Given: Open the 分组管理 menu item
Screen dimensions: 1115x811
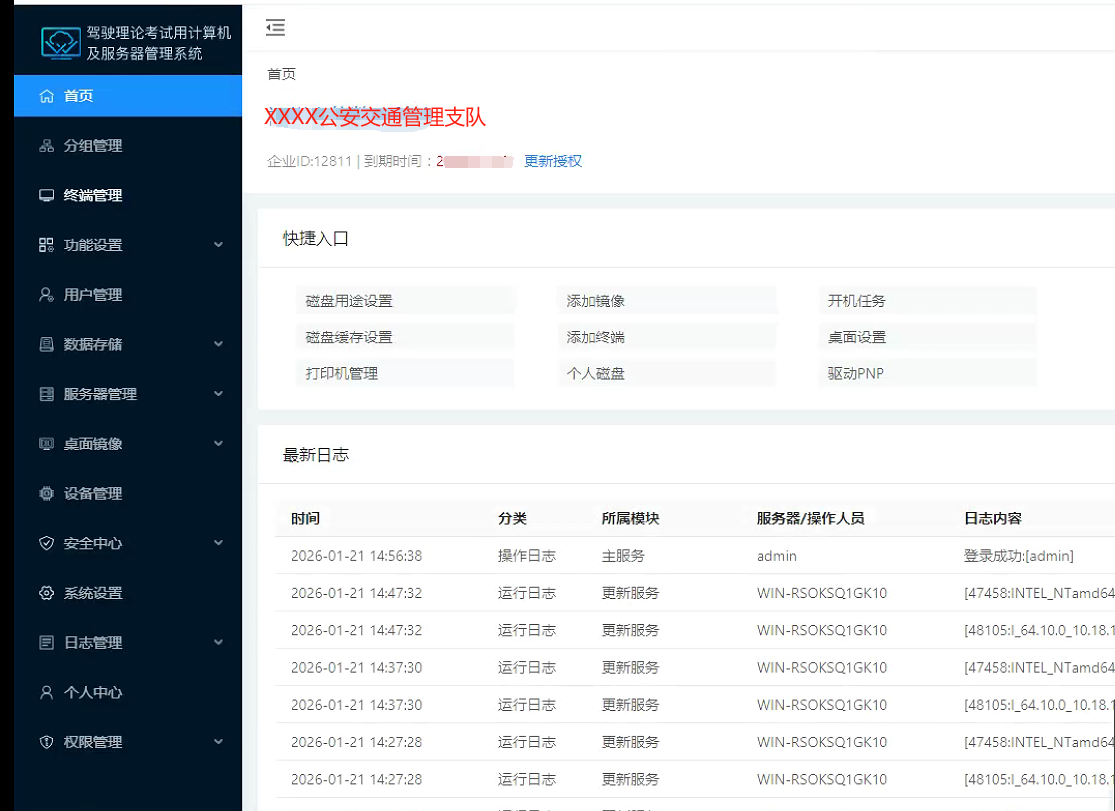Looking at the screenshot, I should pyautogui.click(x=128, y=146).
